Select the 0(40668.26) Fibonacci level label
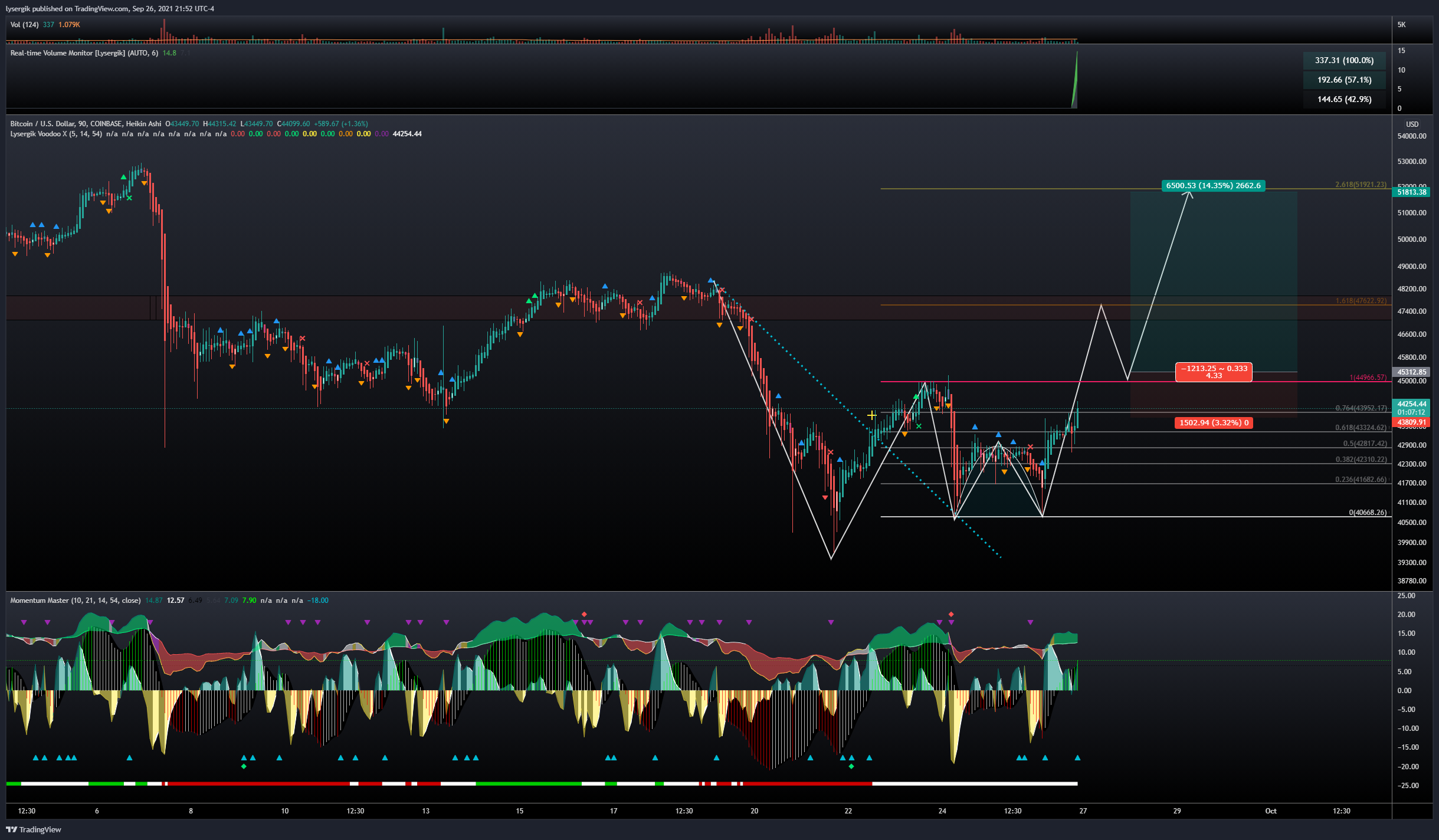The image size is (1439, 840). tap(1368, 513)
